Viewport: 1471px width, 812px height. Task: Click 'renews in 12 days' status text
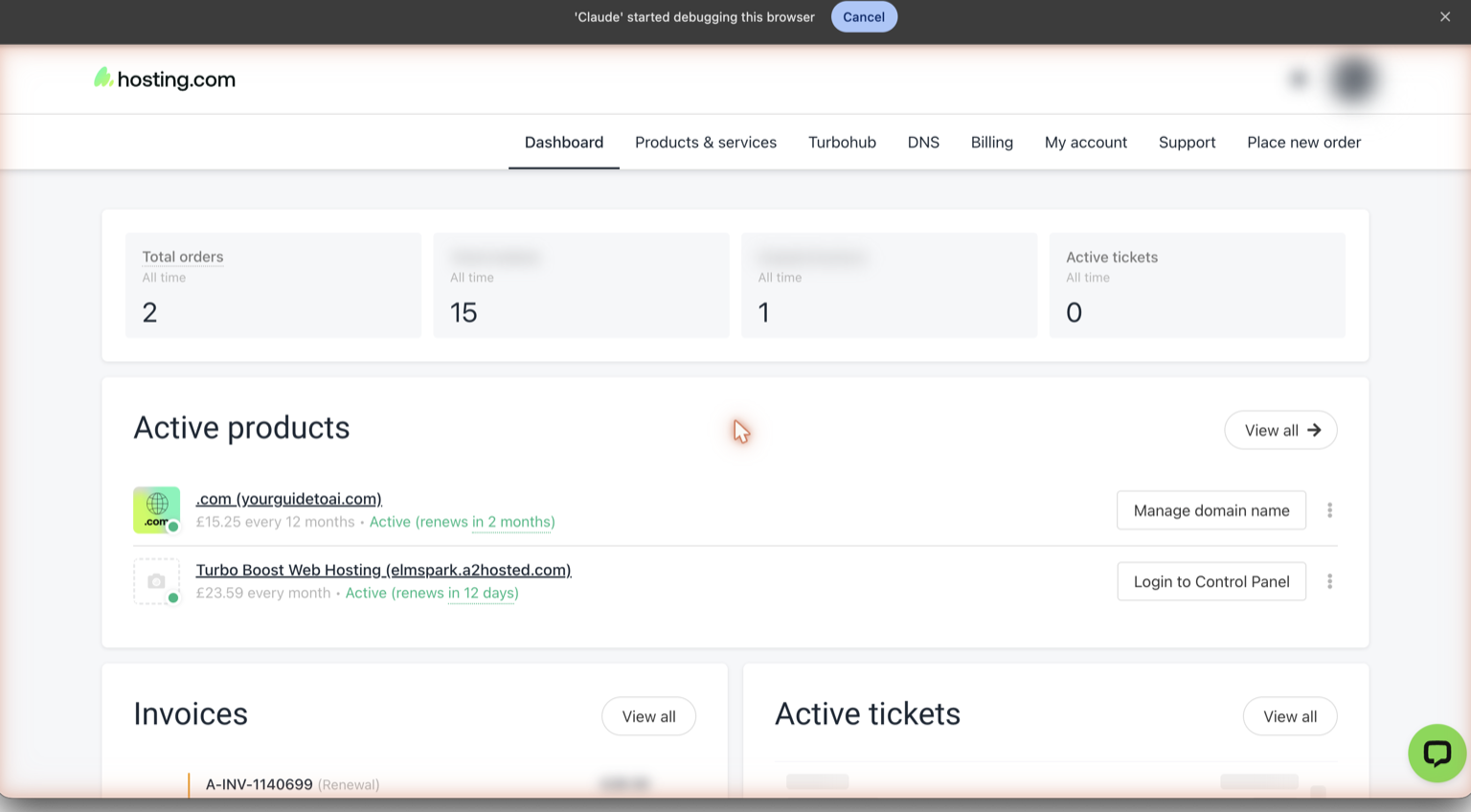(x=455, y=593)
